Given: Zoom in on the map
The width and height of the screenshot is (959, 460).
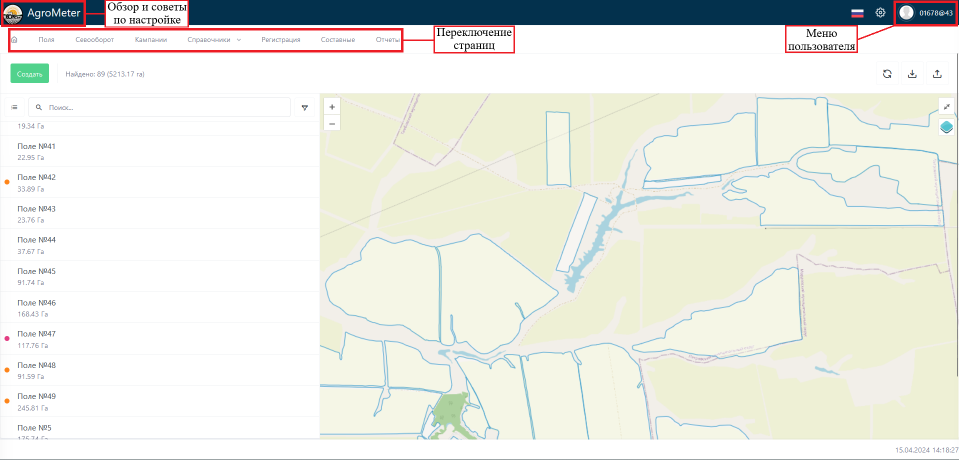Looking at the screenshot, I should (332, 106).
